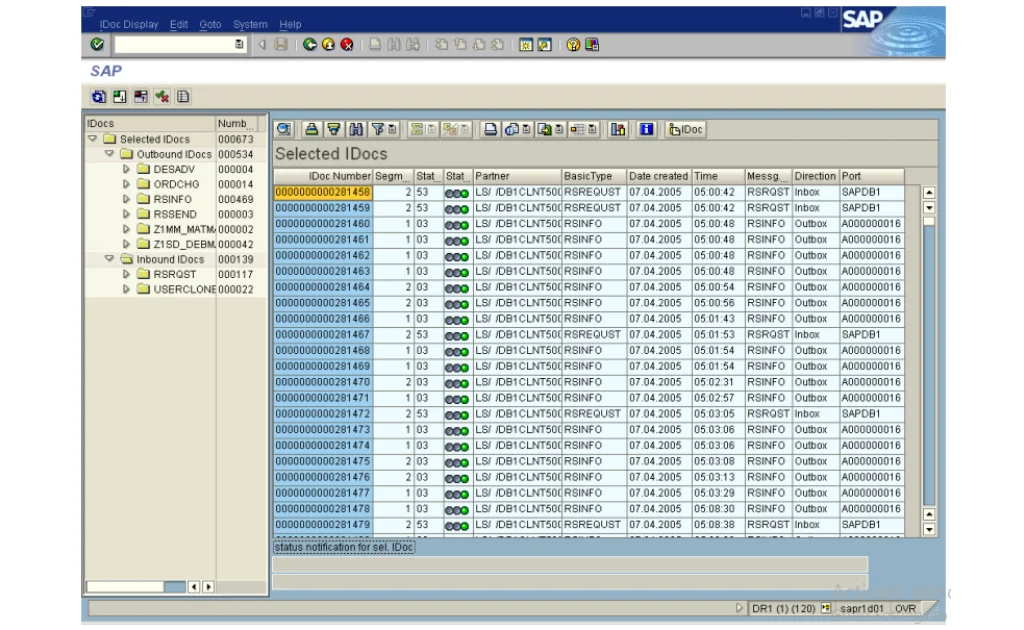Select the Z1SD_DEBM folder in the tree
Image resolution: width=1024 pixels, height=630 pixels.
coord(184,244)
